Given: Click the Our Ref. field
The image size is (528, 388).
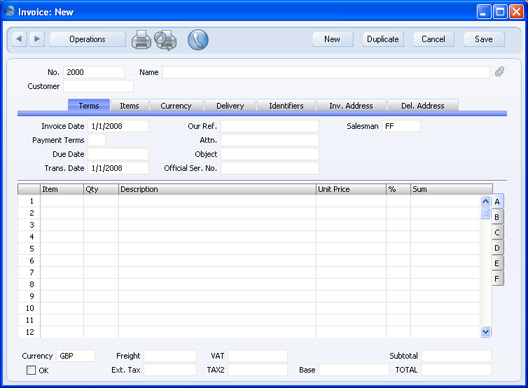Looking at the screenshot, I should pos(270,126).
